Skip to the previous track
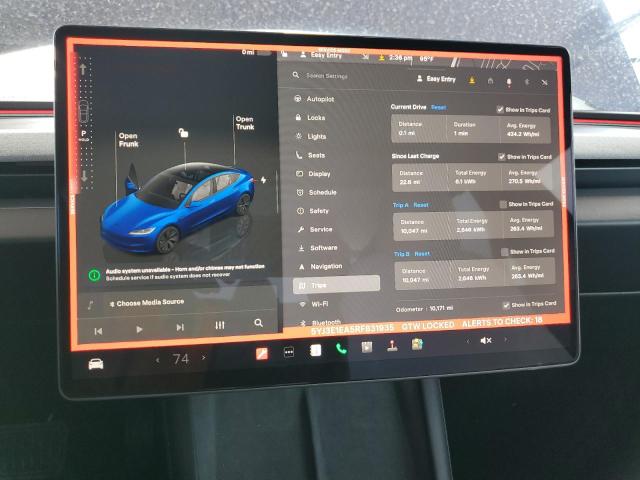The width and height of the screenshot is (640, 480). (98, 331)
